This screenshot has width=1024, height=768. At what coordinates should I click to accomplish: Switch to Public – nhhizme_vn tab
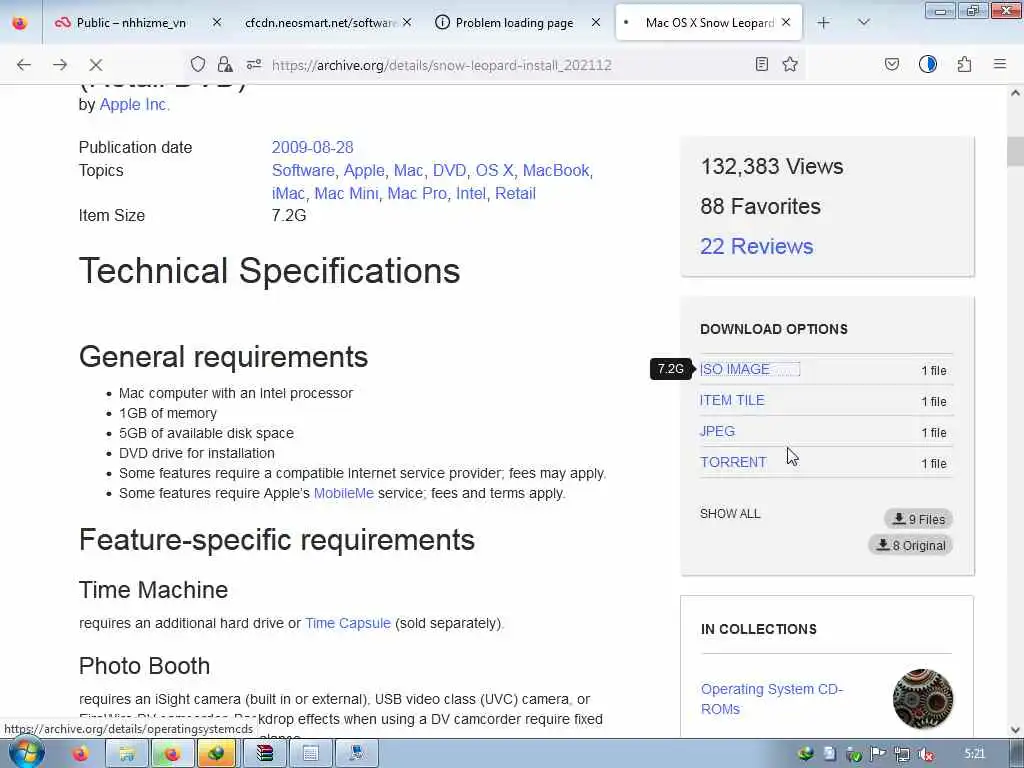tap(131, 23)
